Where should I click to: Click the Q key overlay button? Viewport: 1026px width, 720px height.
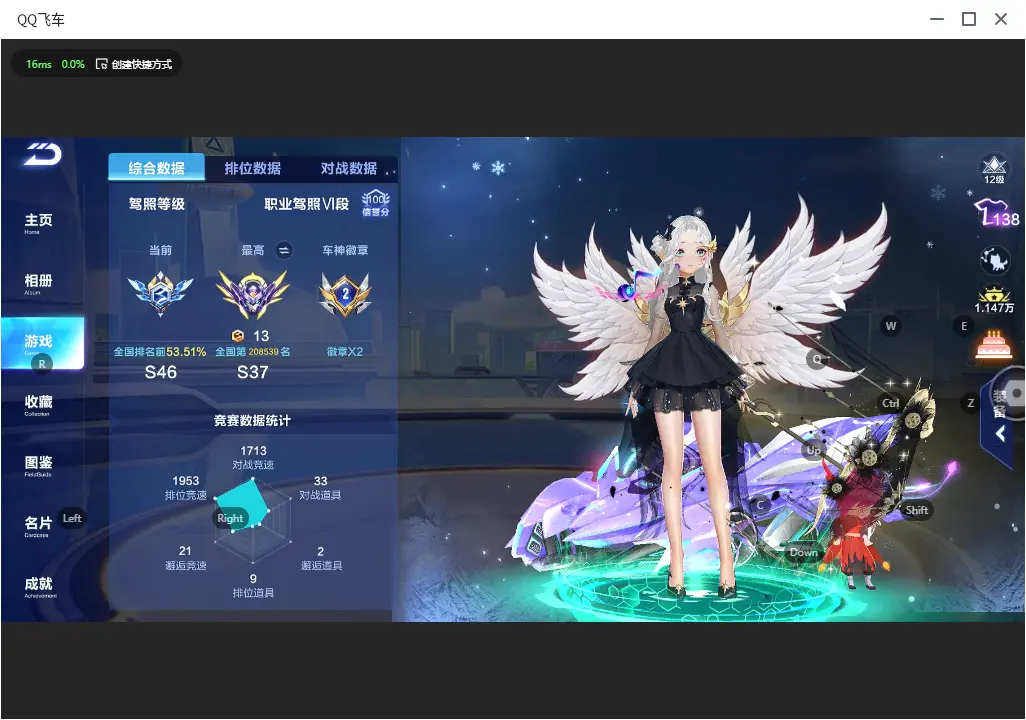coord(817,359)
